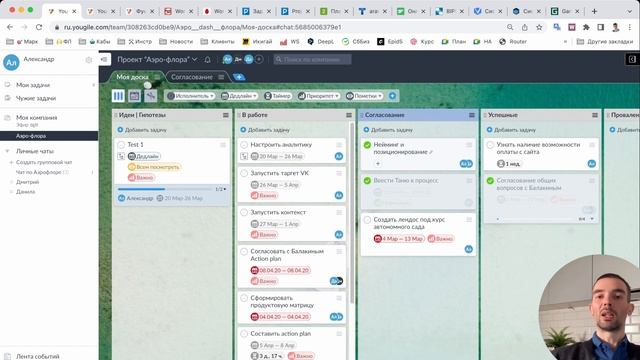Switch to the calendar view icon
The image size is (640, 360).
click(x=134, y=96)
